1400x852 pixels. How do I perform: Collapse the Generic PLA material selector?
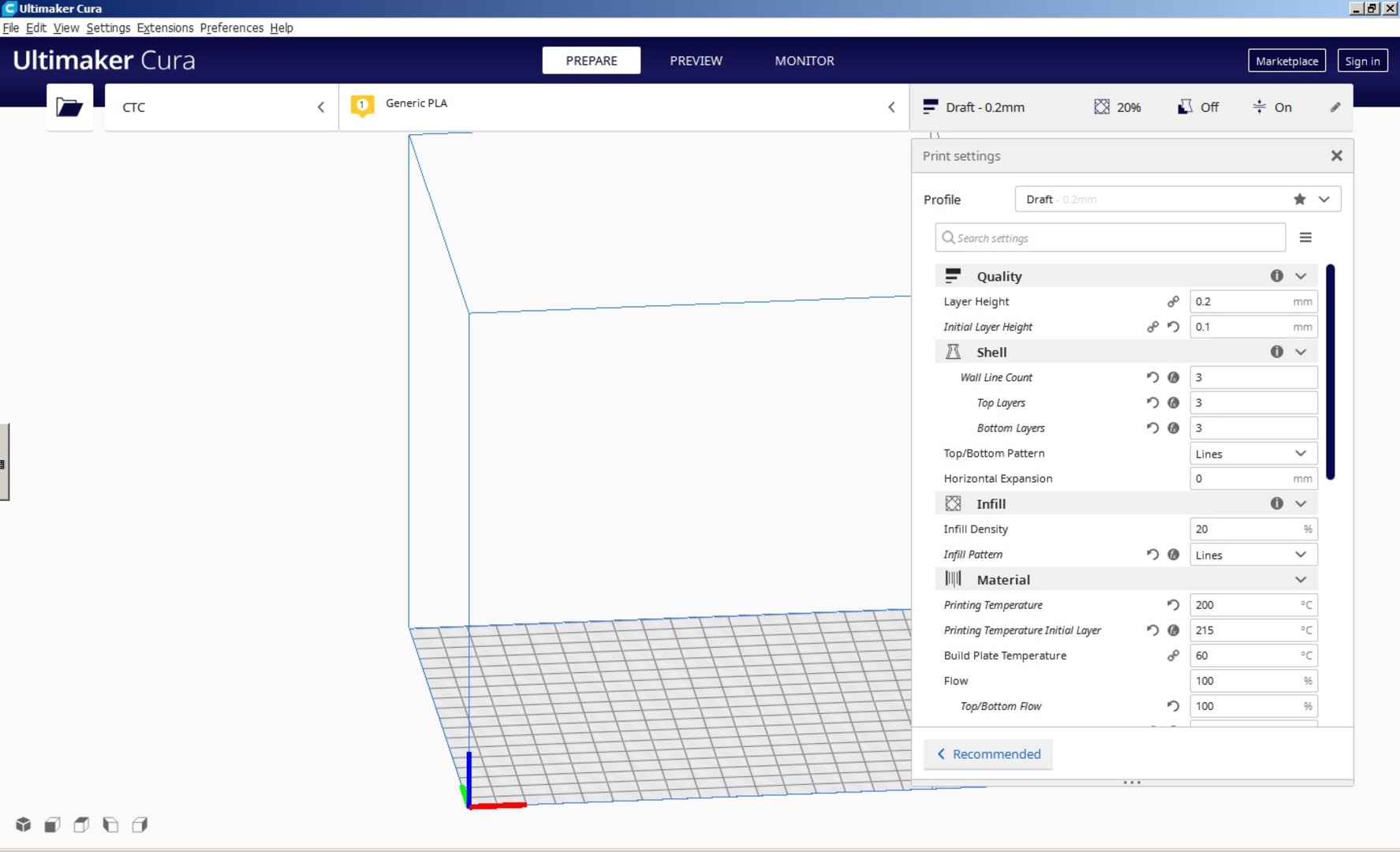point(891,107)
